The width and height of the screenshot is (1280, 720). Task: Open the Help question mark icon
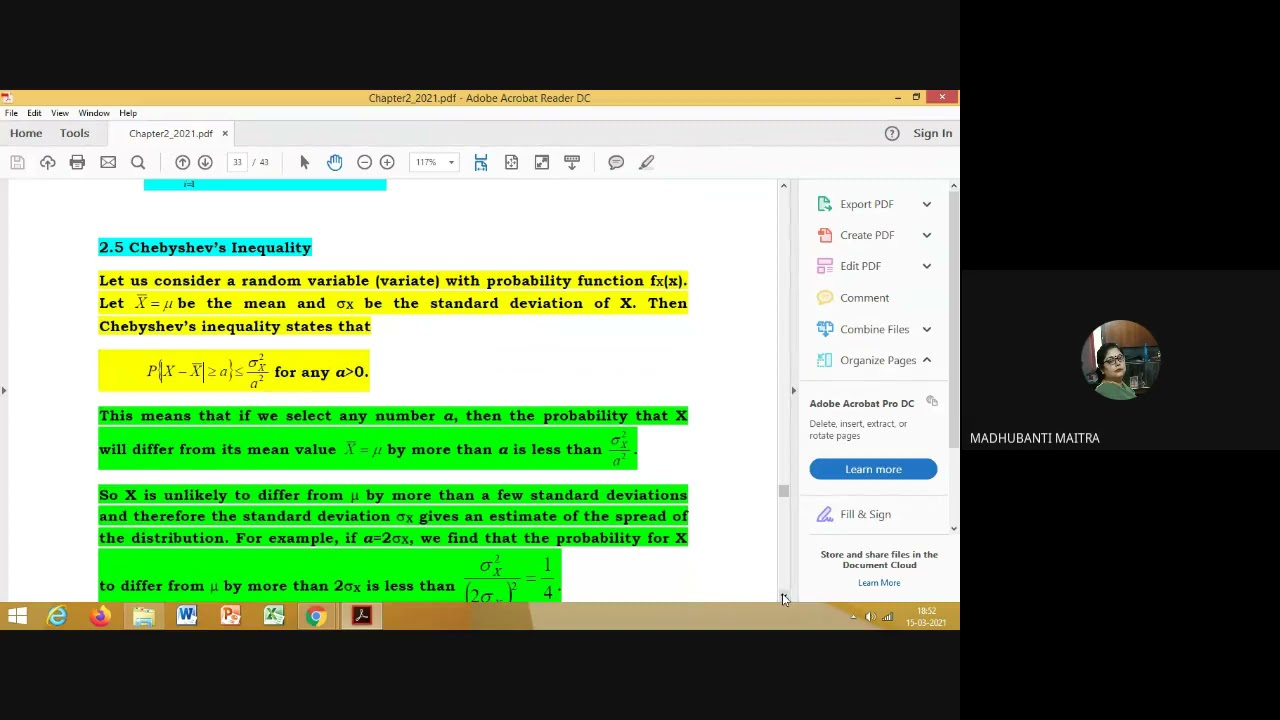892,133
